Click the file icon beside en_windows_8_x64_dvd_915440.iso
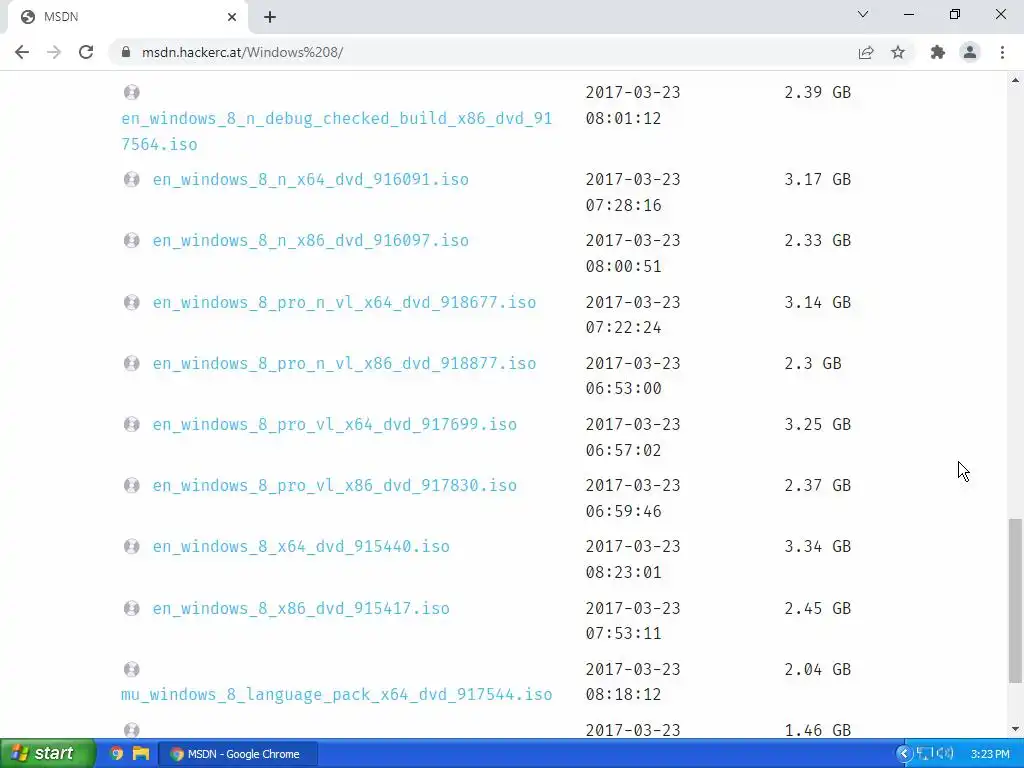 pos(131,546)
